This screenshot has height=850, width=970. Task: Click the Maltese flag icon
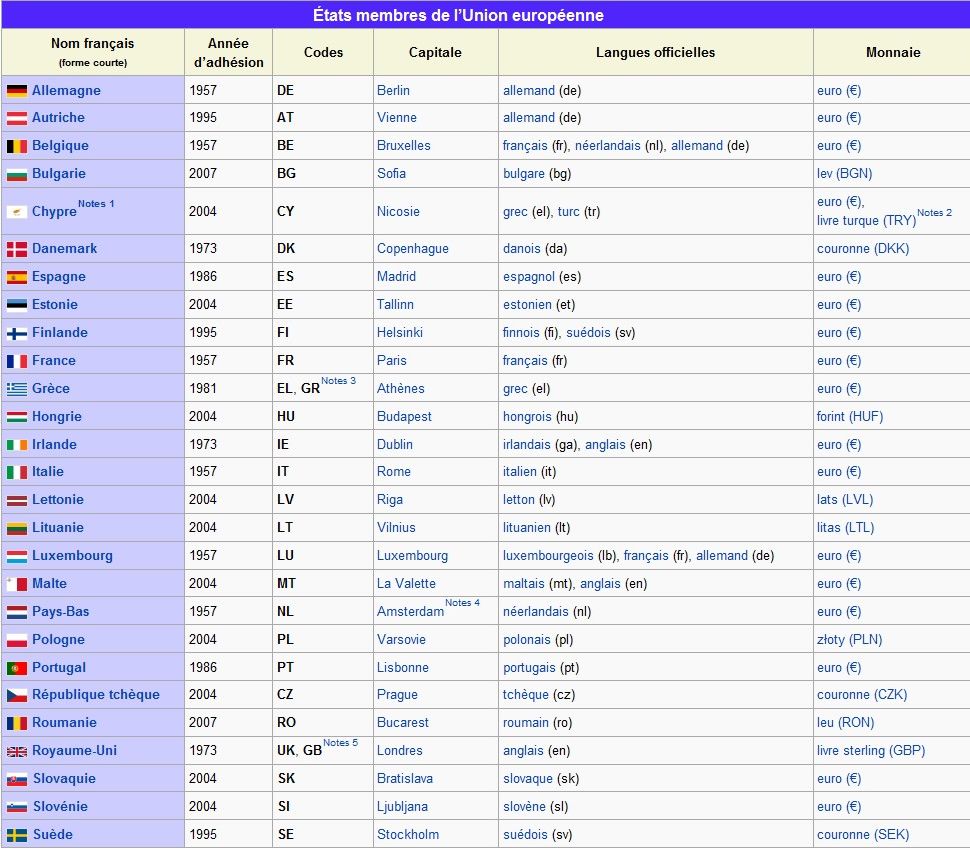[x=17, y=584]
